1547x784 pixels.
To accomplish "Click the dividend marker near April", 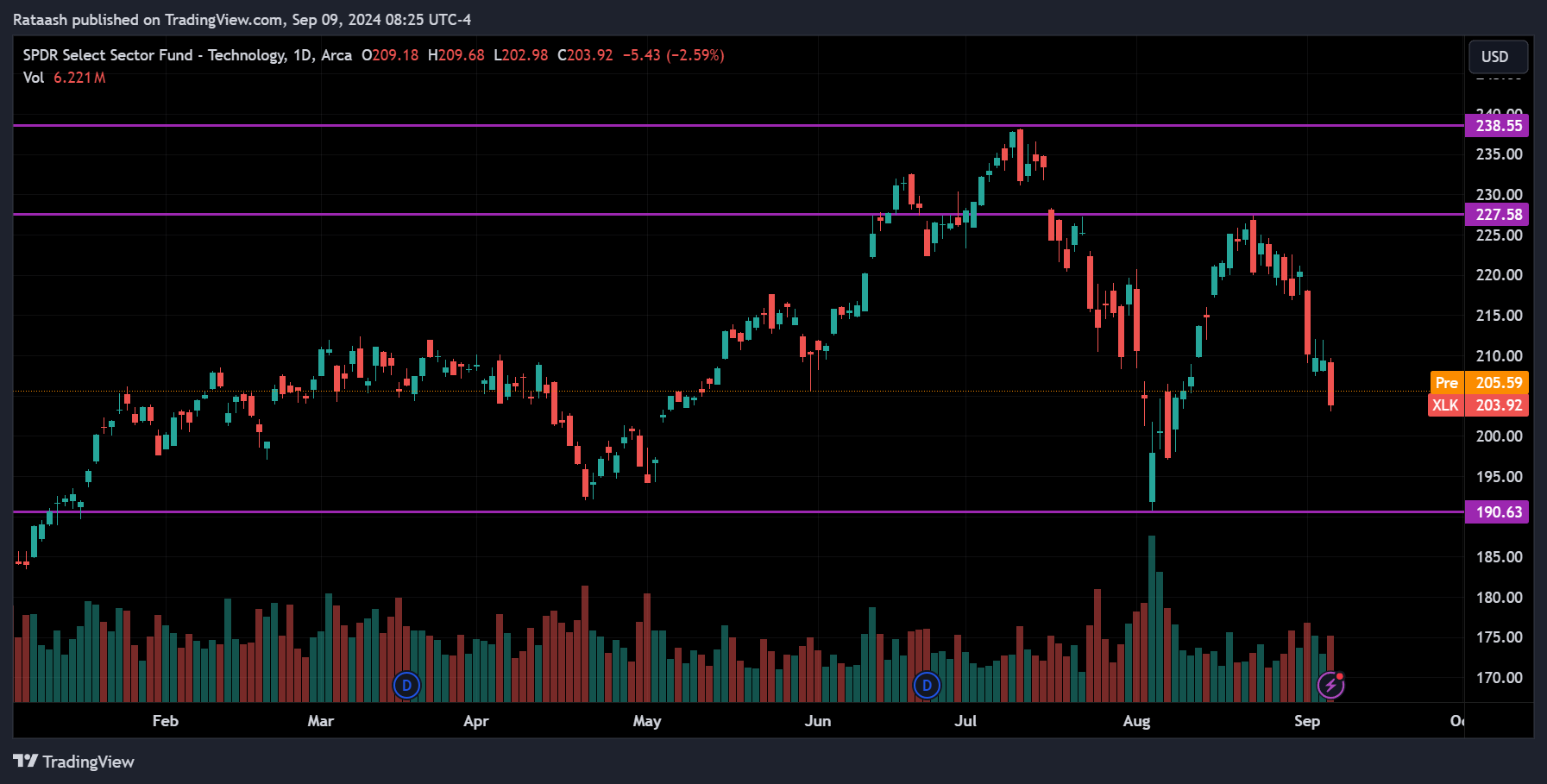I will tap(406, 686).
